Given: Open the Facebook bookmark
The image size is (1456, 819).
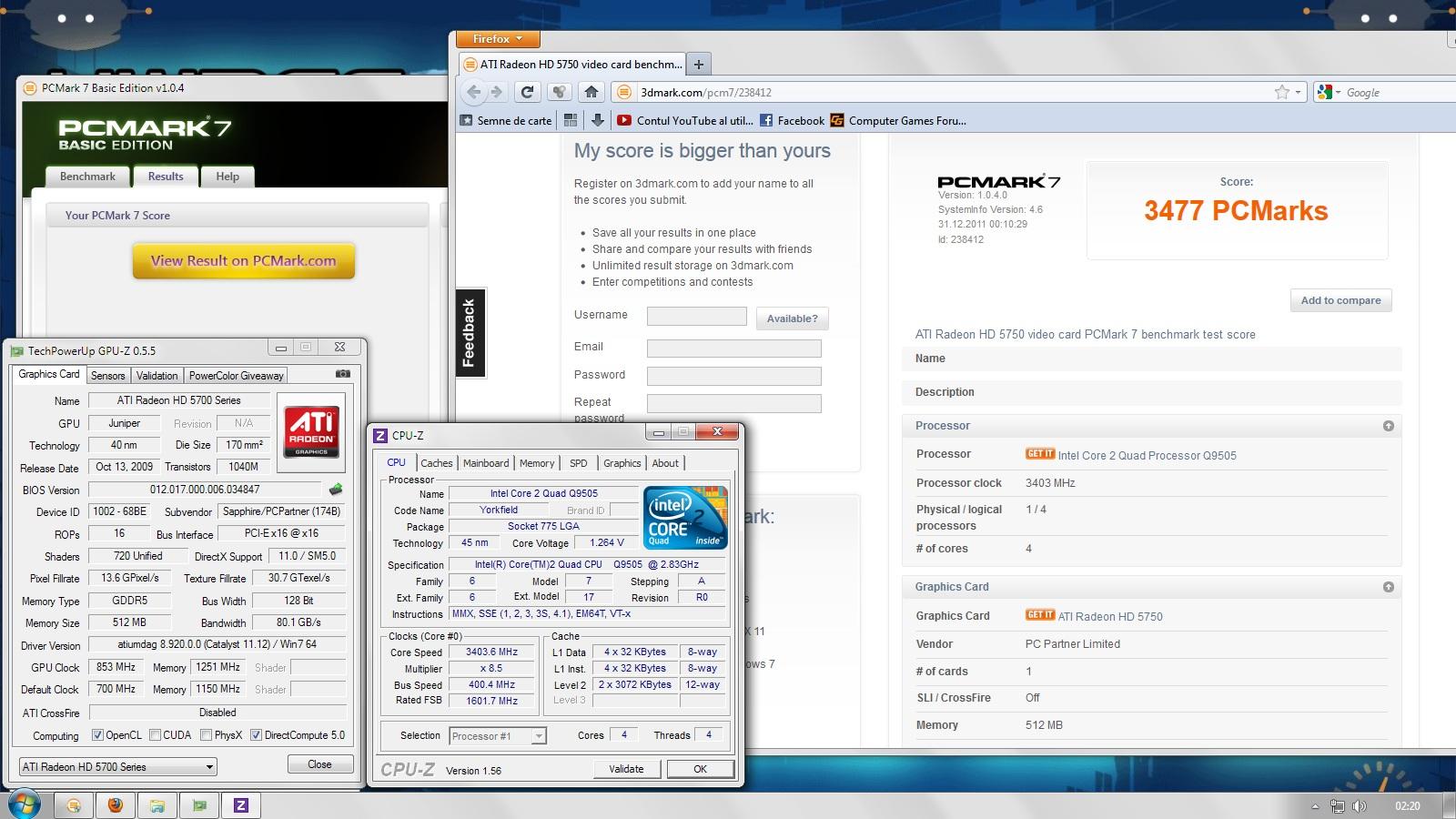Looking at the screenshot, I should (792, 120).
